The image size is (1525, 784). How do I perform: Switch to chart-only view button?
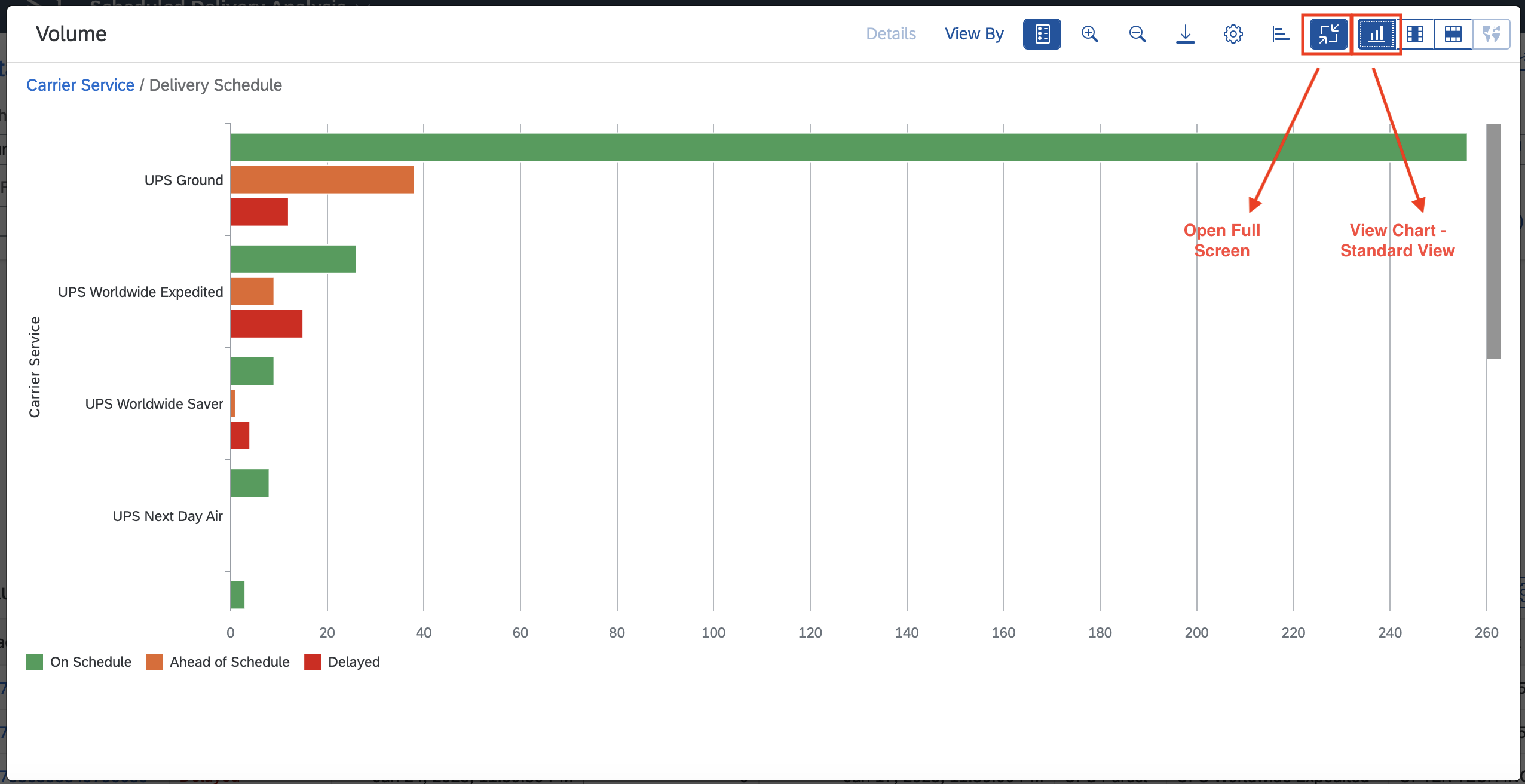(1377, 34)
